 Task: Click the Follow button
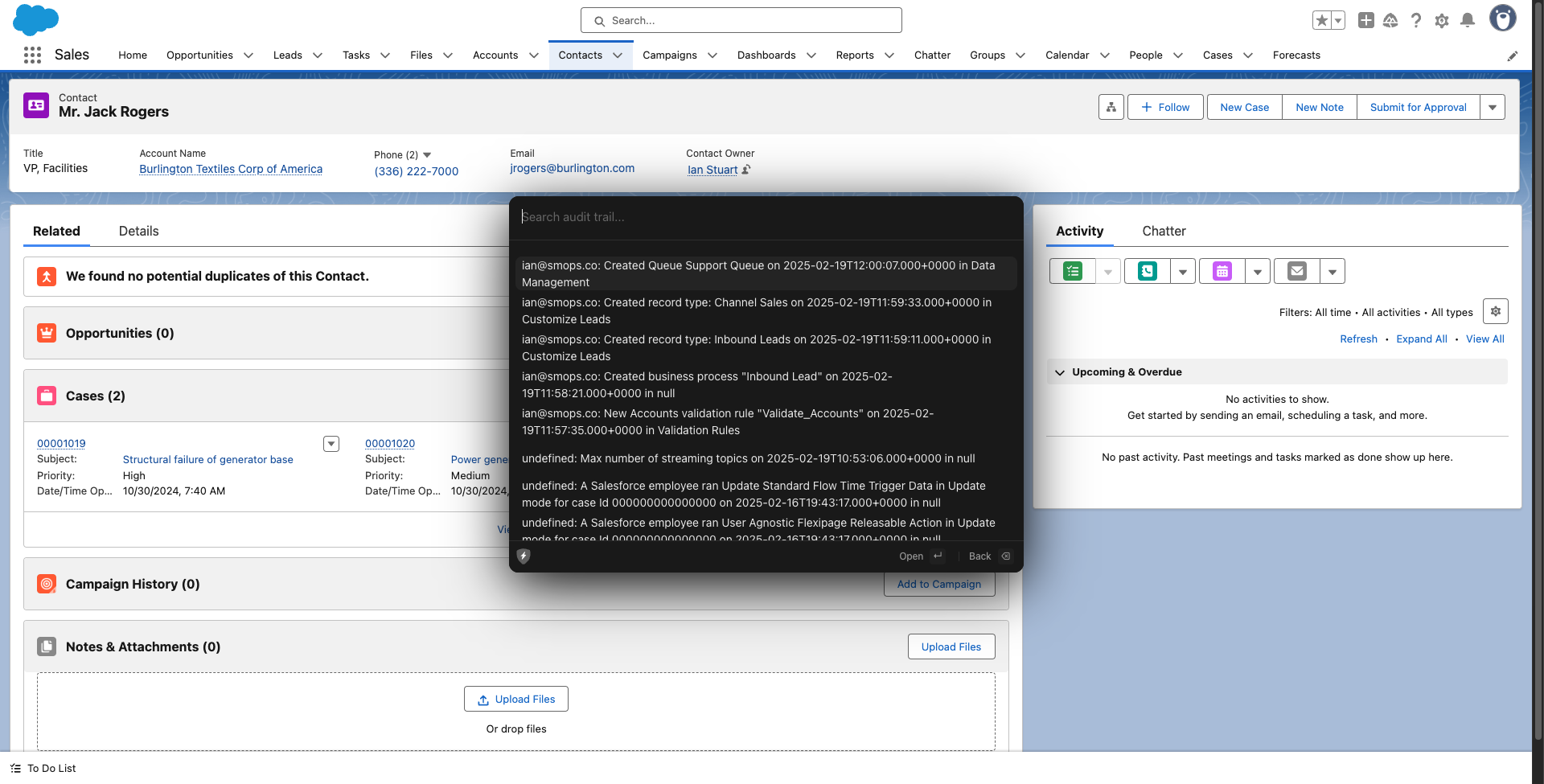point(1165,107)
